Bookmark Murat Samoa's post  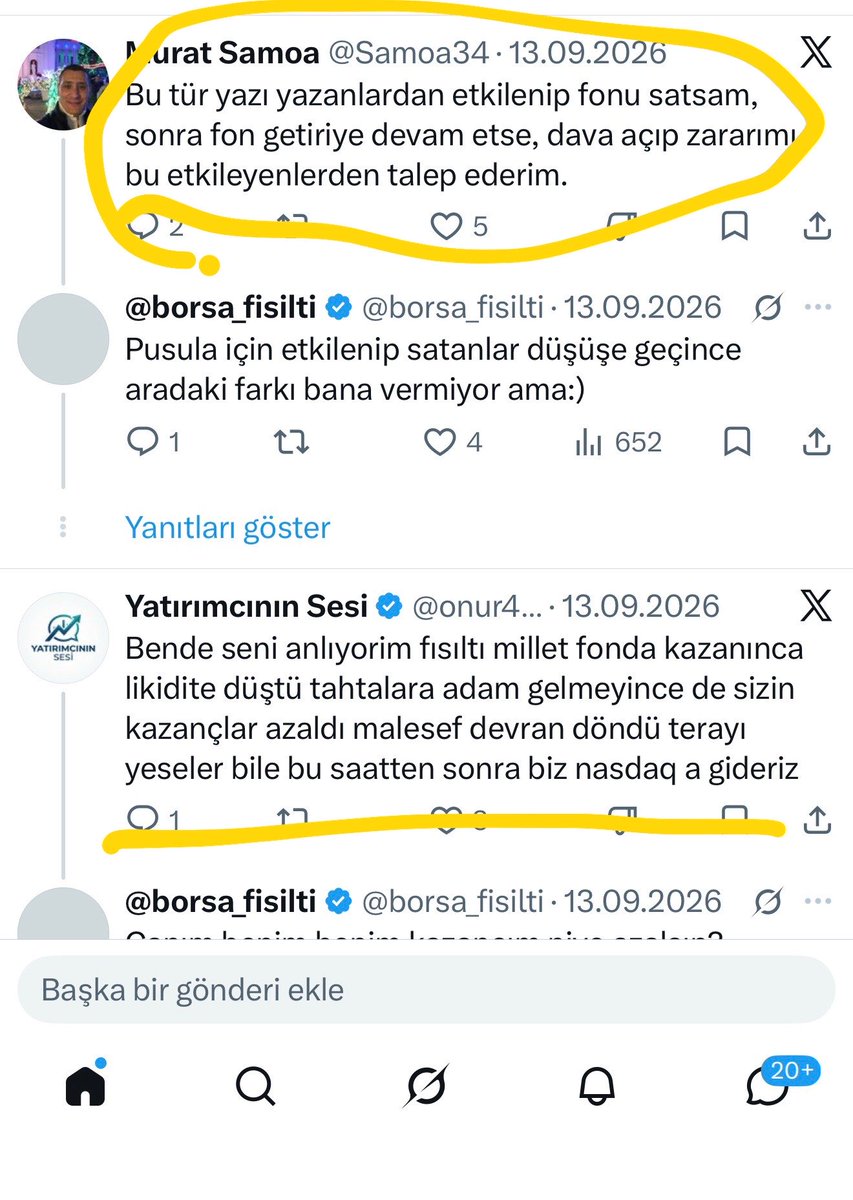coord(735,227)
